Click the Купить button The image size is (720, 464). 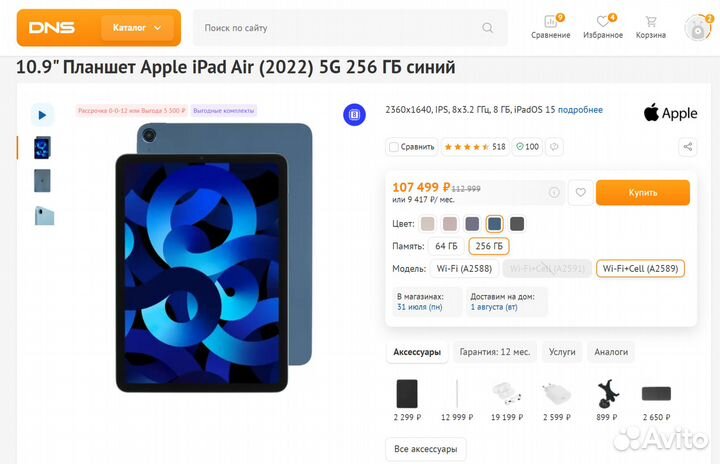point(643,192)
